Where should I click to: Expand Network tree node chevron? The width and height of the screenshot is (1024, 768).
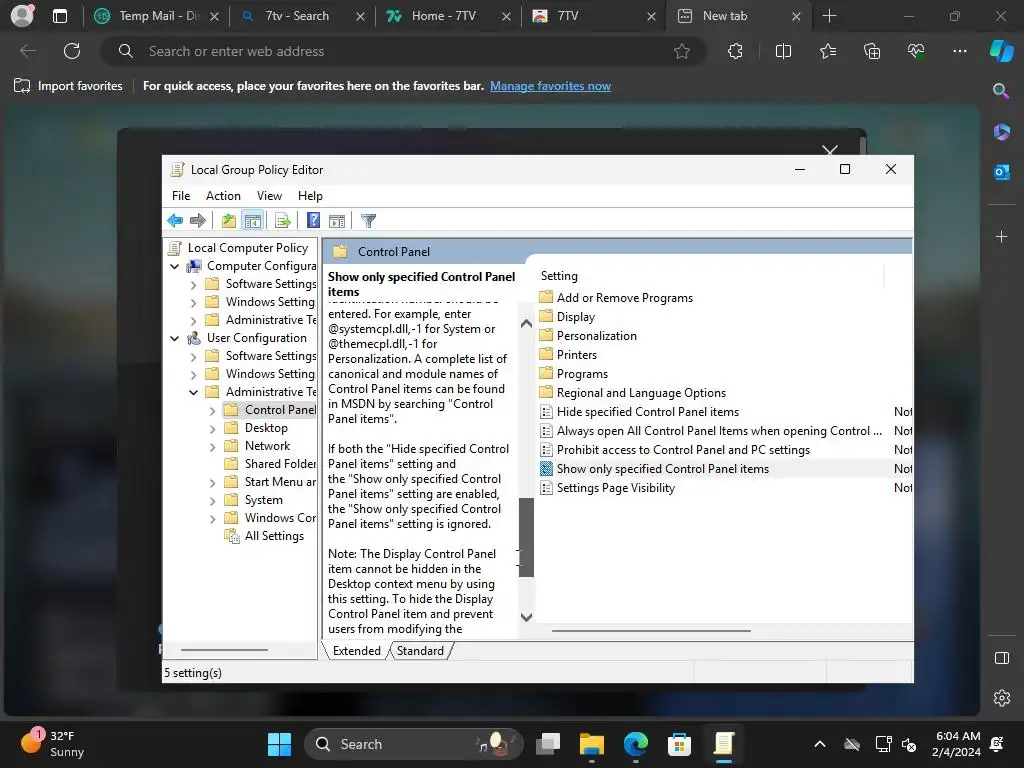[212, 447]
